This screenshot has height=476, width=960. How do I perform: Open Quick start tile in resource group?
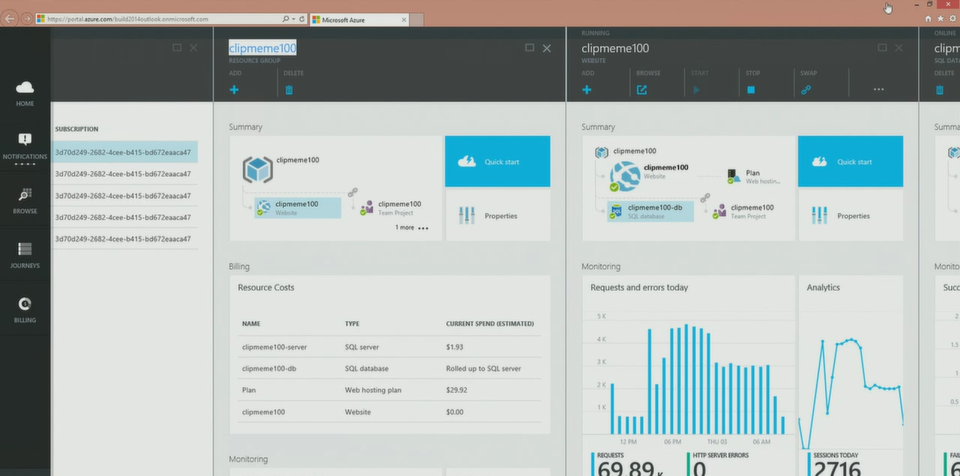tap(497, 162)
